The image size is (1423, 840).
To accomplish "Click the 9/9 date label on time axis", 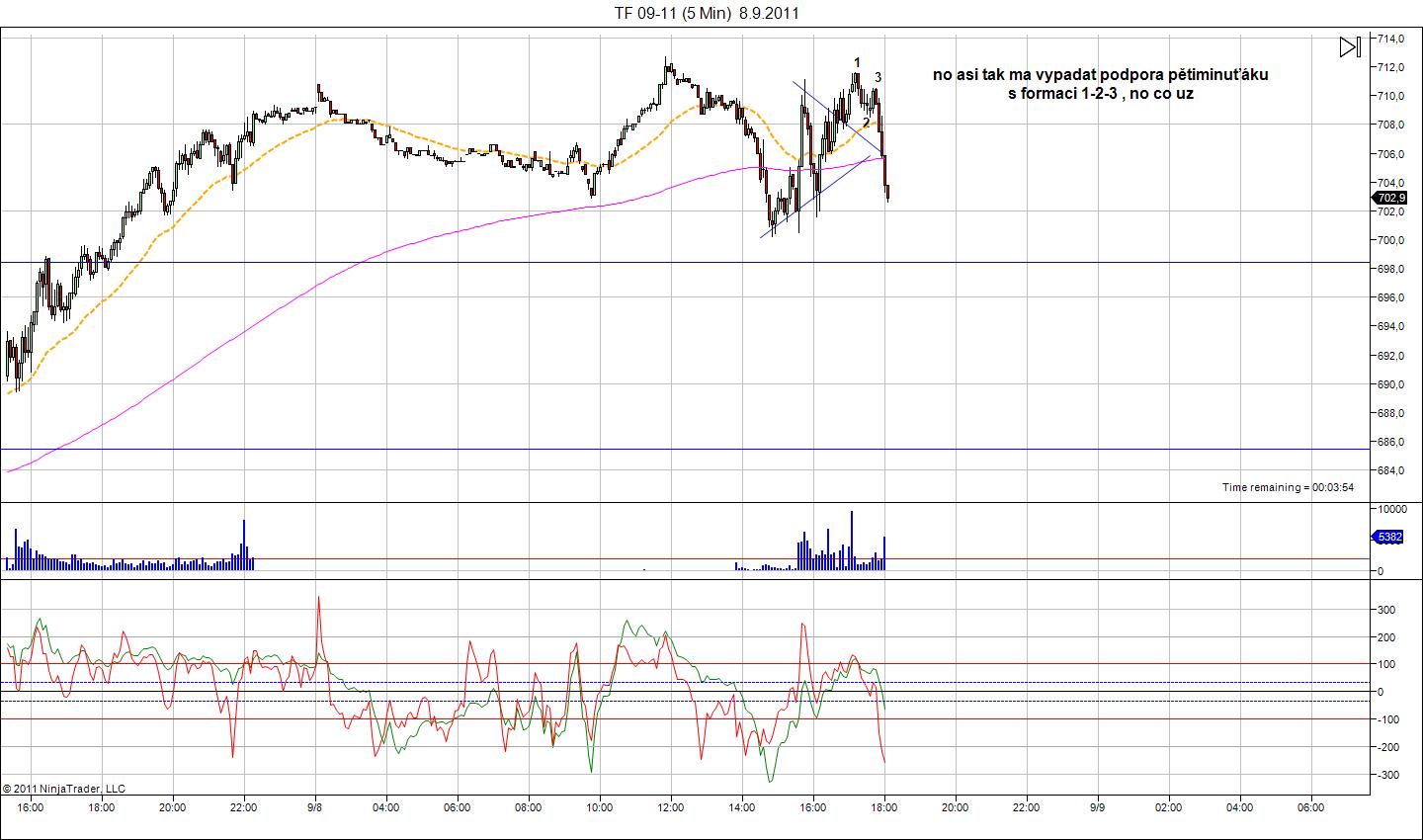I will (1097, 806).
